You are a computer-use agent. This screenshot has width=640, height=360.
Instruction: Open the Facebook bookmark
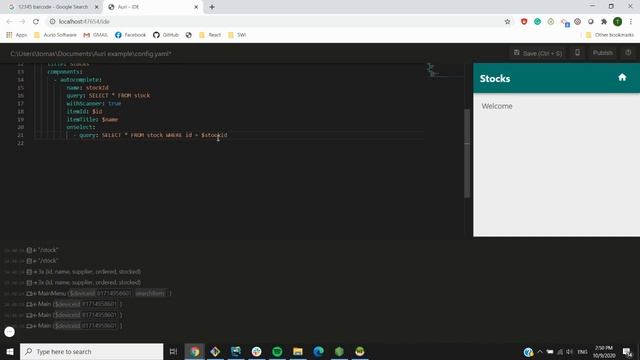tap(130, 35)
